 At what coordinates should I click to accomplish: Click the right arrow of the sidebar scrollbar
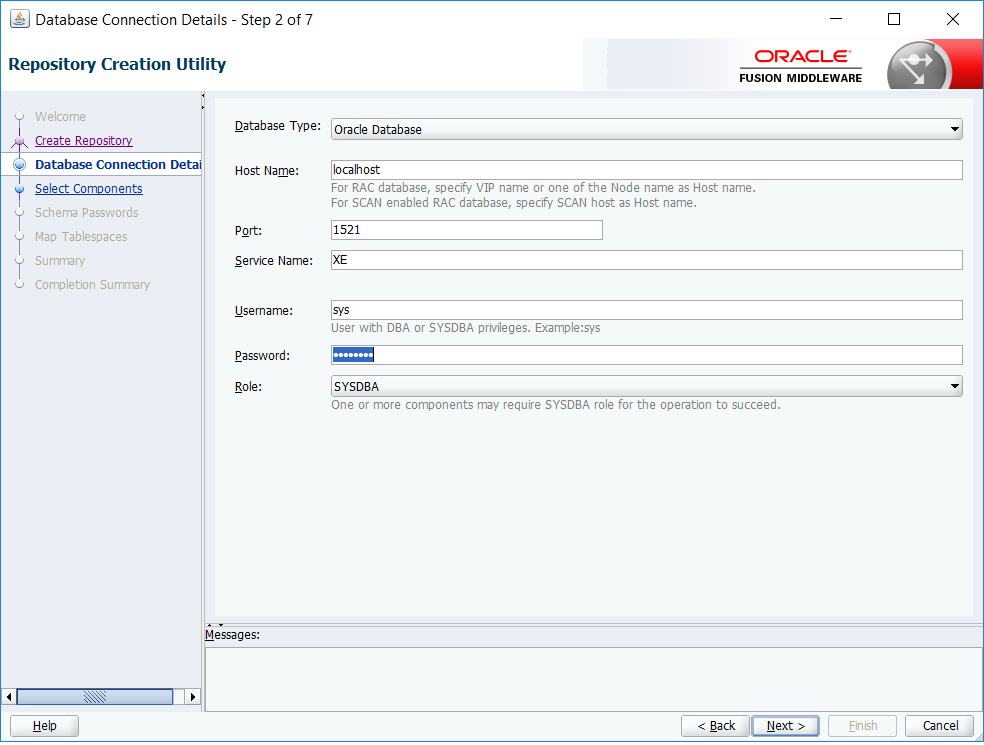192,696
